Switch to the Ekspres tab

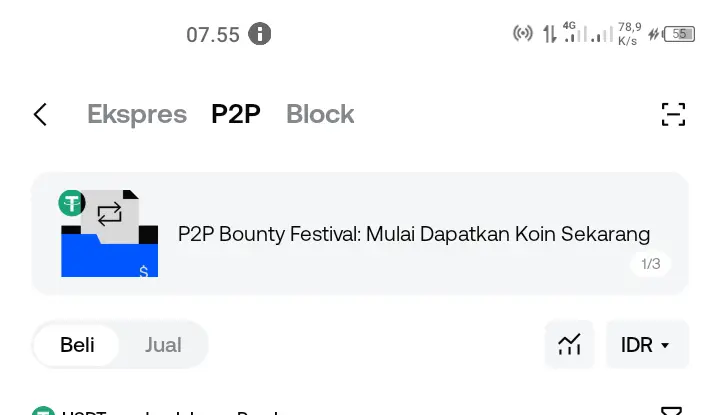[x=137, y=114]
